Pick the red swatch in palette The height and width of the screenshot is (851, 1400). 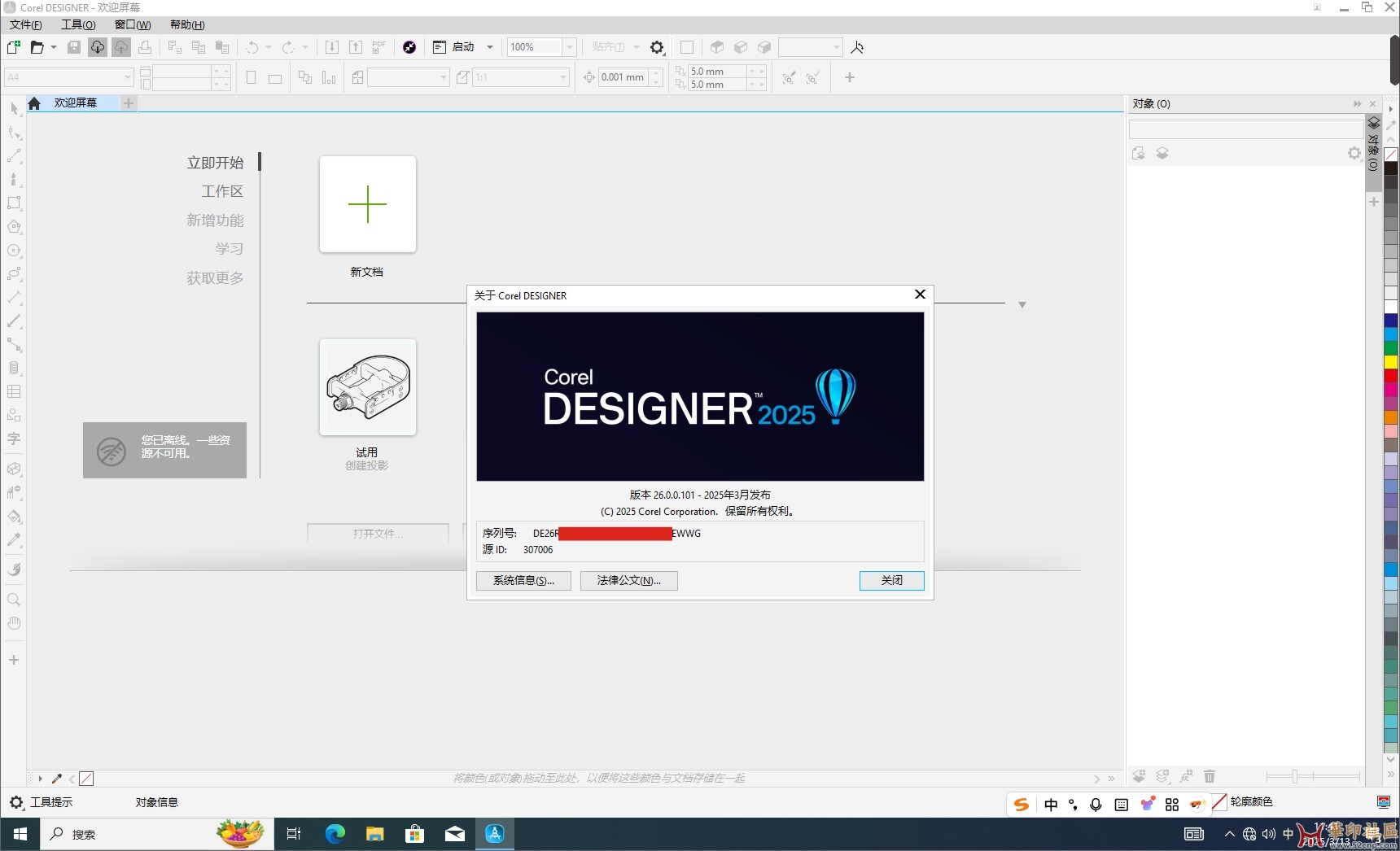click(x=1391, y=376)
